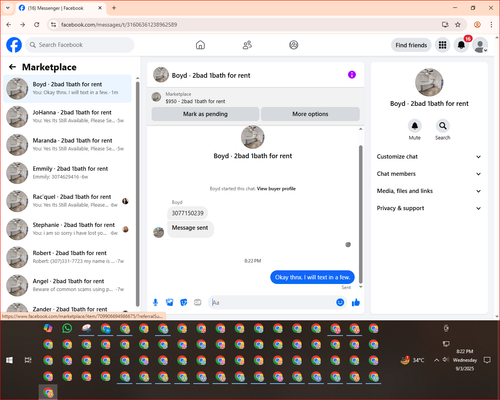The width and height of the screenshot is (500, 400).
Task: Choose a sticker with the sticker icon
Action: coord(184,302)
